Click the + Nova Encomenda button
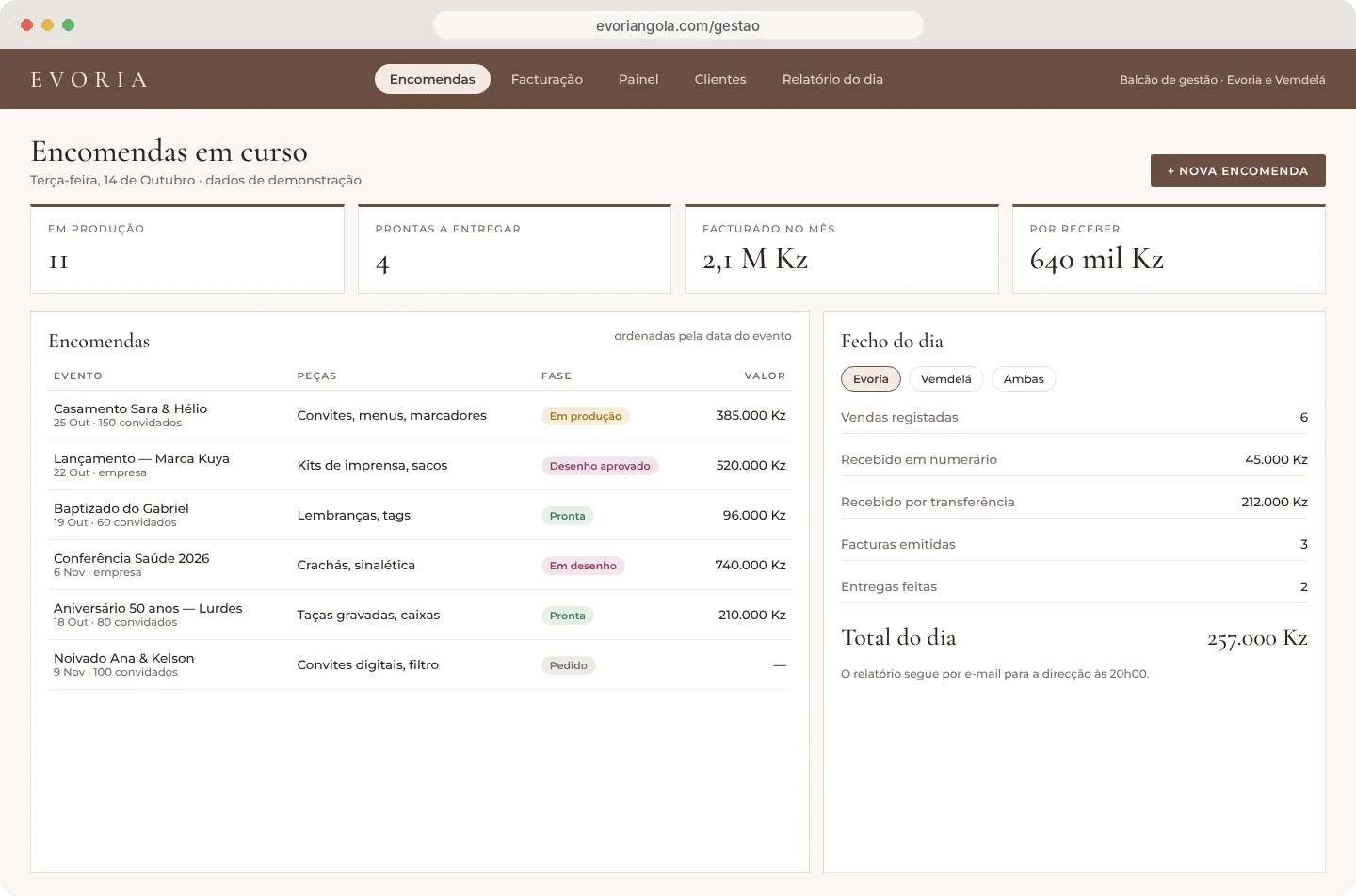1356x896 pixels. click(x=1237, y=170)
